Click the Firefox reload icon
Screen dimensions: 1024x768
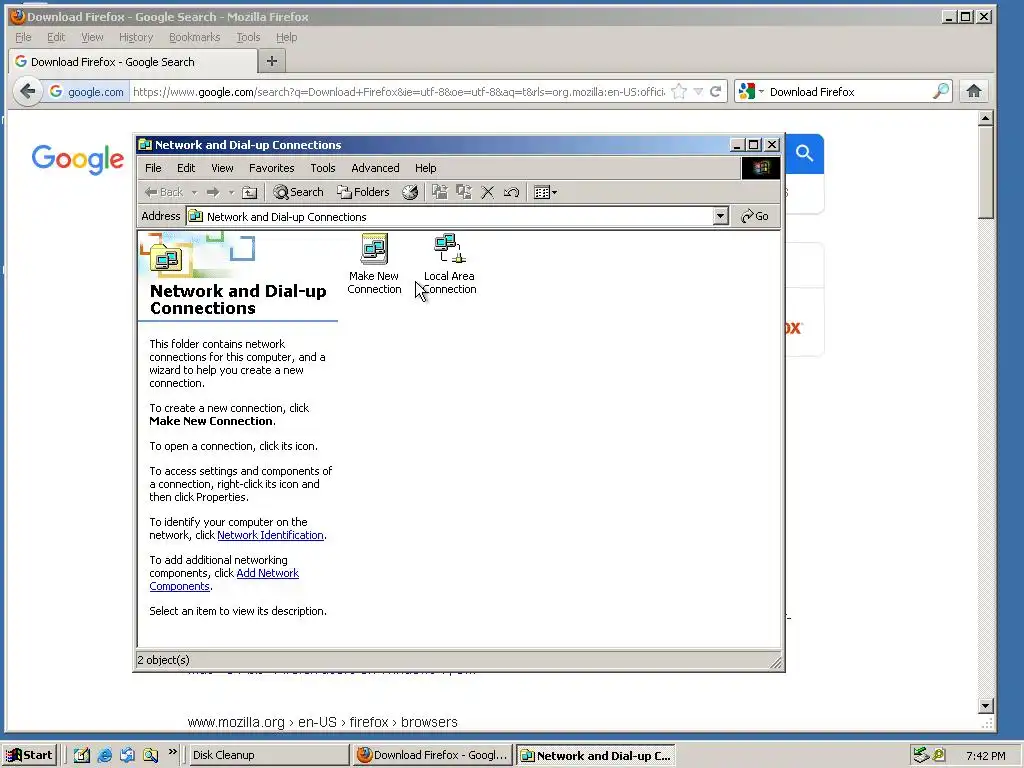pyautogui.click(x=716, y=91)
